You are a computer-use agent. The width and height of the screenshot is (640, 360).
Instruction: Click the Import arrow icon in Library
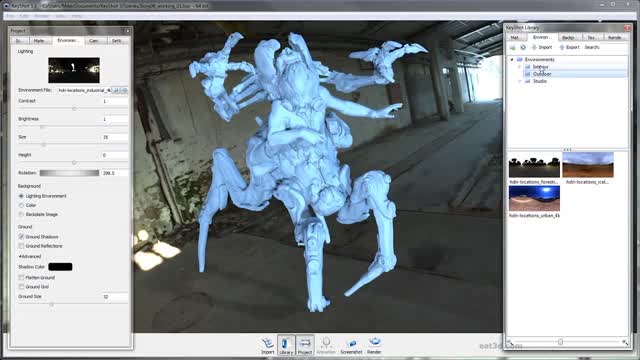(x=534, y=47)
